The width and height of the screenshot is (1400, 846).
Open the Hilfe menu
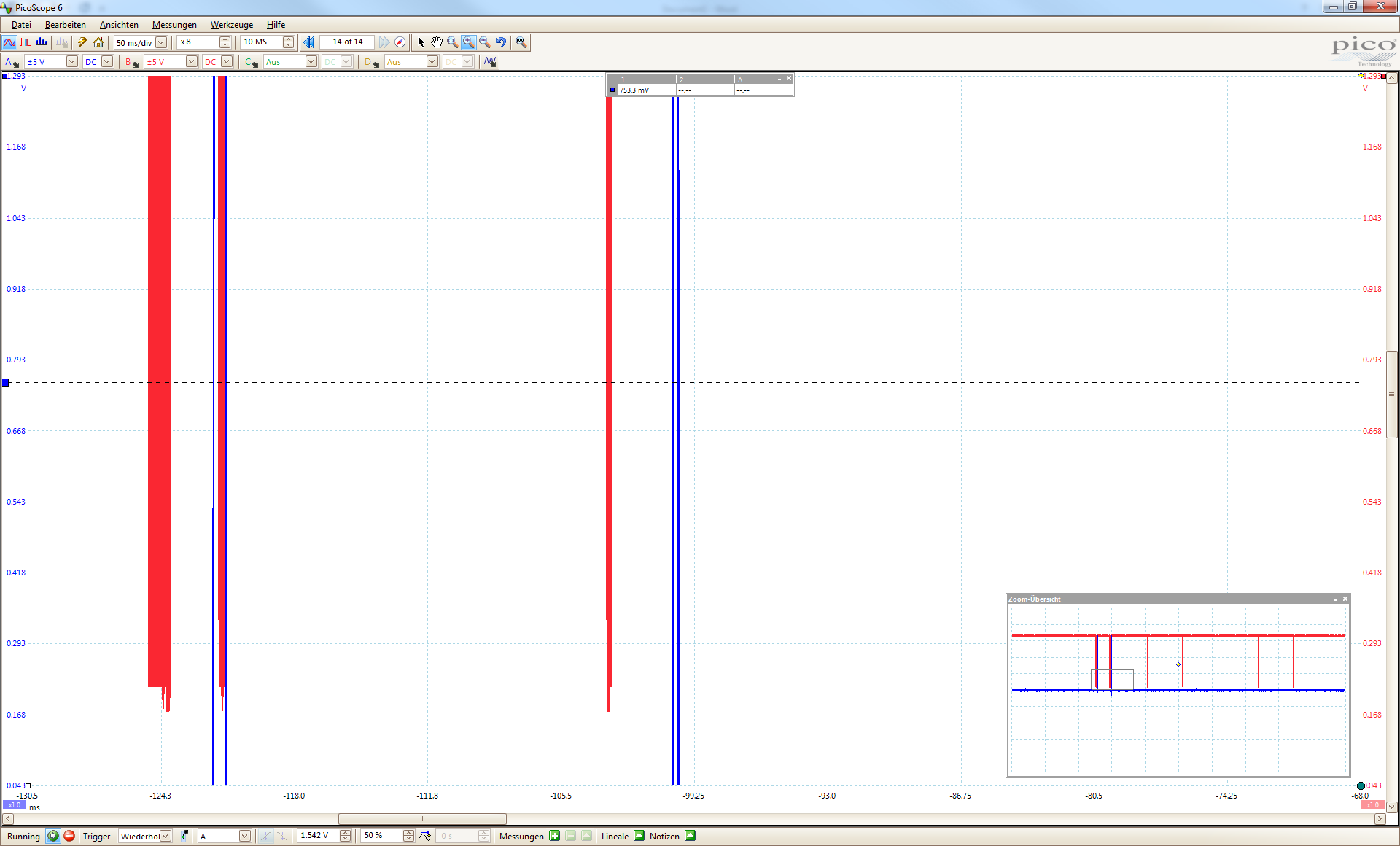[276, 25]
